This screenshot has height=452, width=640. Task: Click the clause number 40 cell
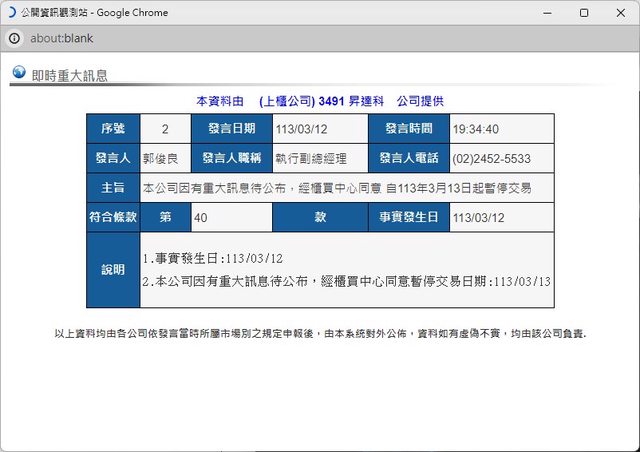coord(230,217)
